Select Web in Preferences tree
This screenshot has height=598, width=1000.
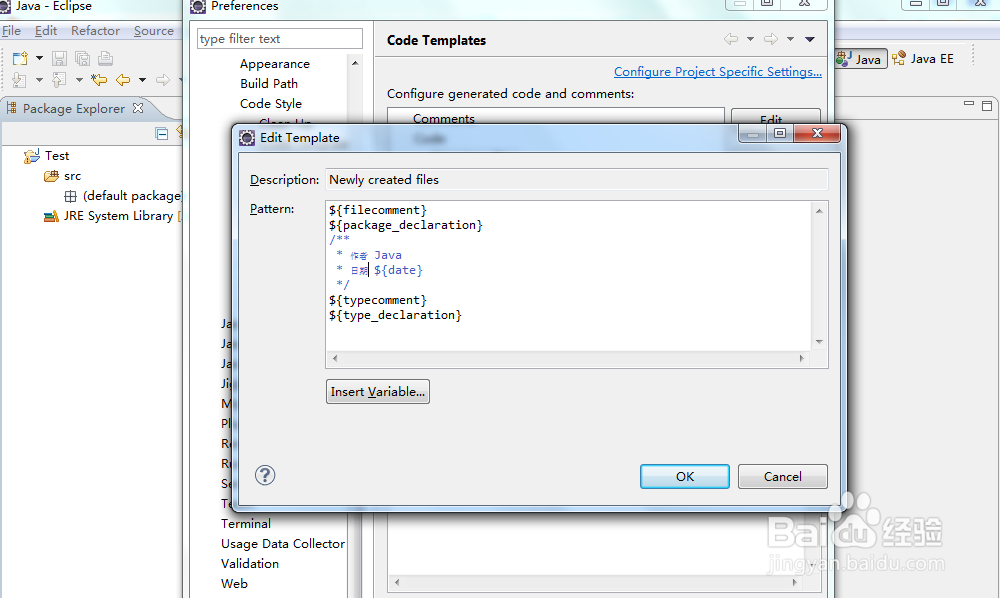tap(234, 583)
